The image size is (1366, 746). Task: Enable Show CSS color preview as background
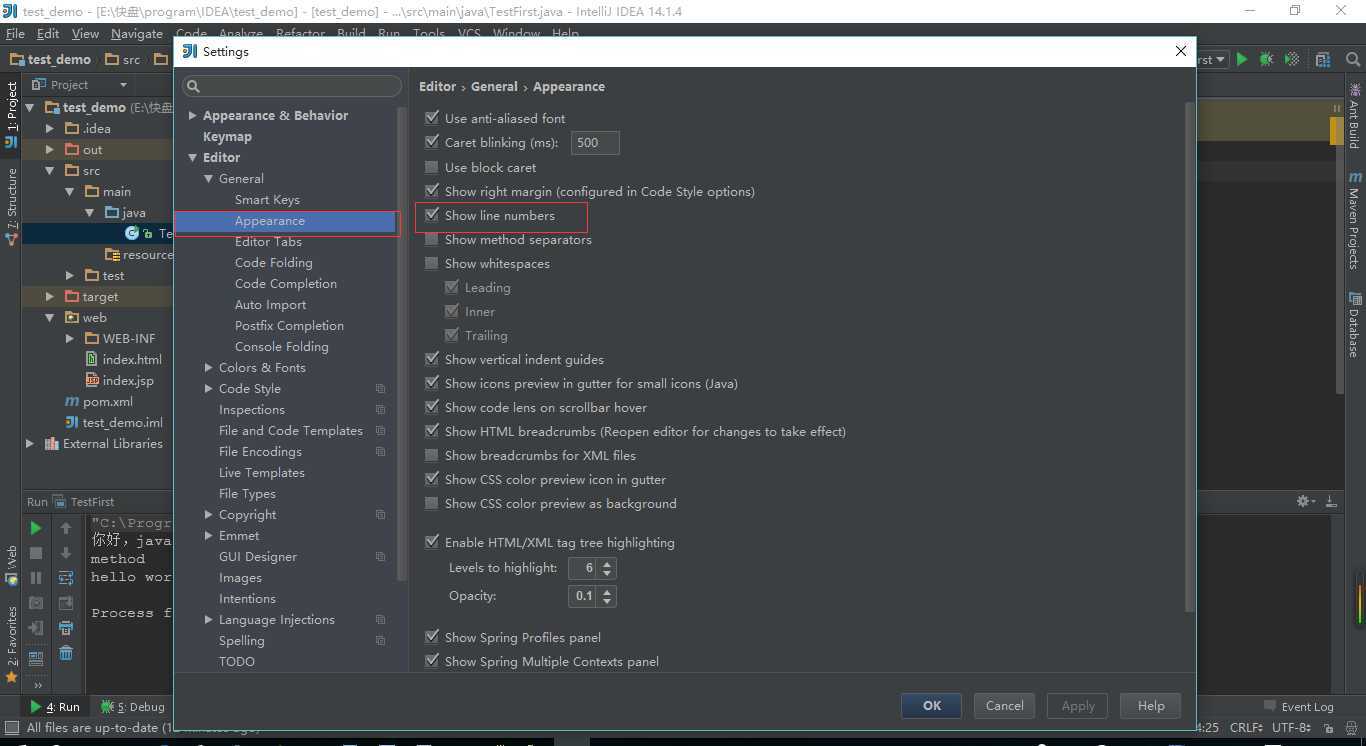click(x=432, y=503)
